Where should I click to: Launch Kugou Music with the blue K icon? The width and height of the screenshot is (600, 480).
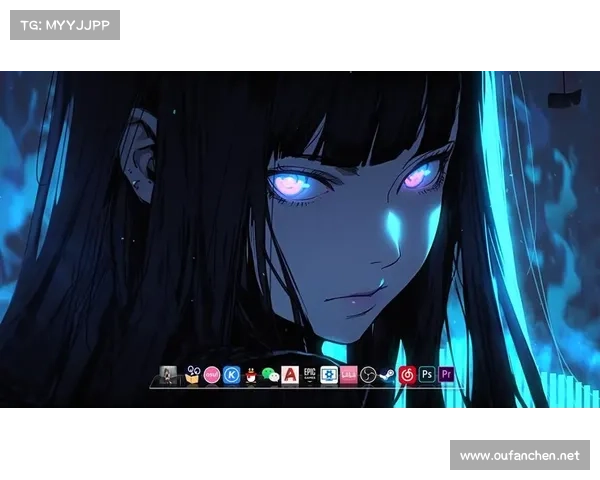pos(231,375)
